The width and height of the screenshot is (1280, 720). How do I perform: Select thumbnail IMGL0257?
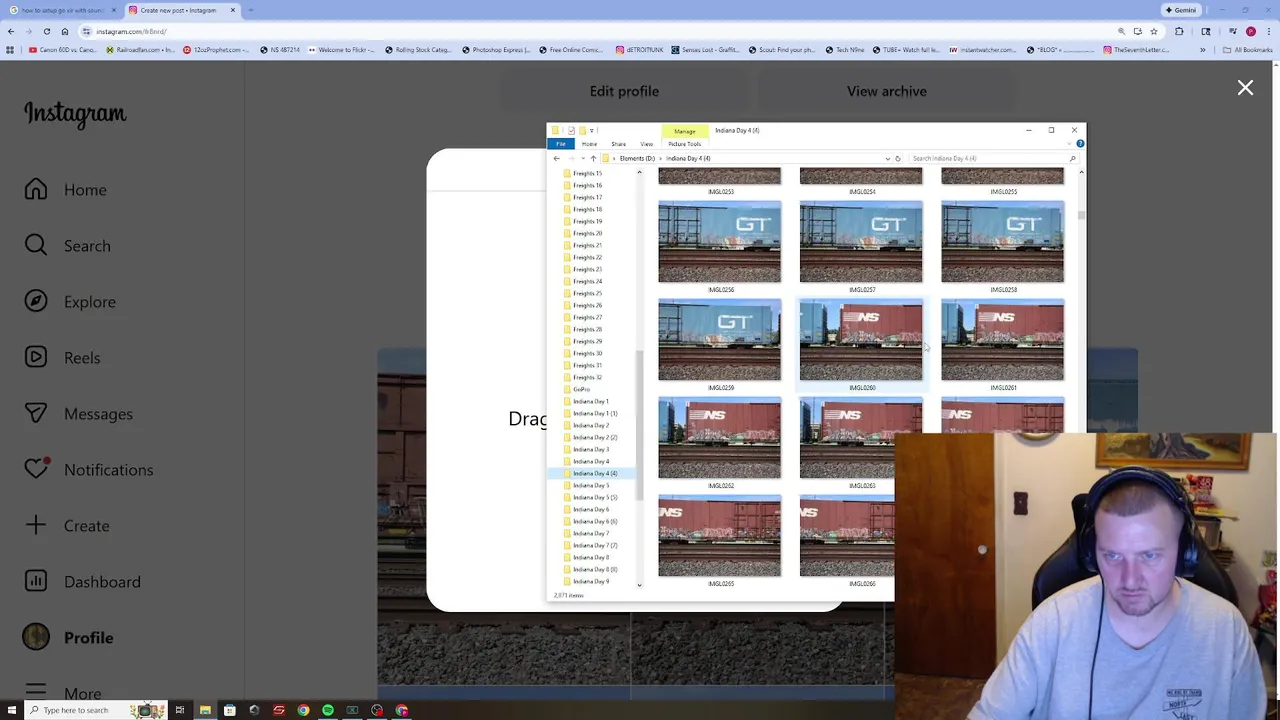[x=861, y=247]
